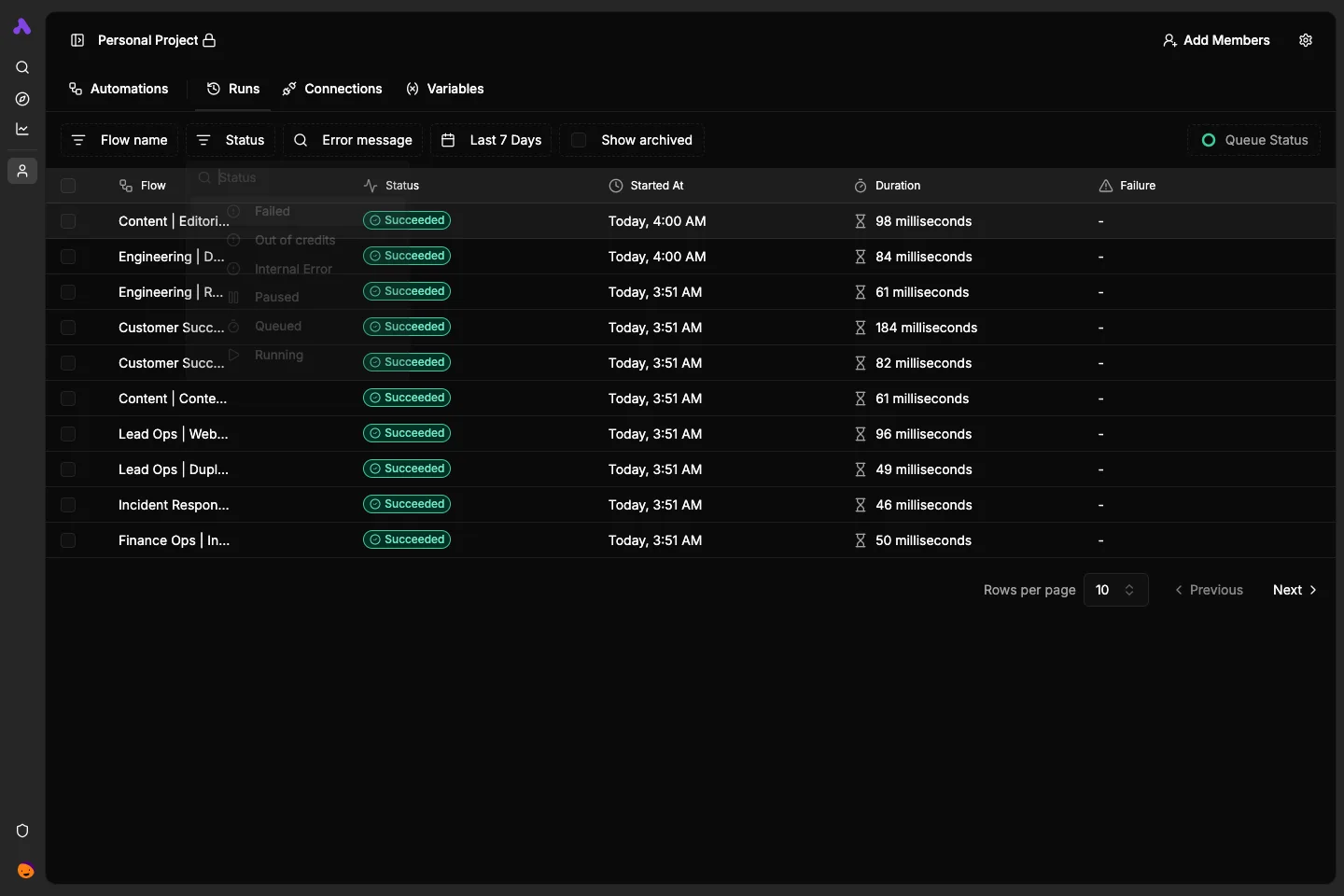Click the filter icon in Flow name button
This screenshot has height=896, width=1344.
point(78,140)
